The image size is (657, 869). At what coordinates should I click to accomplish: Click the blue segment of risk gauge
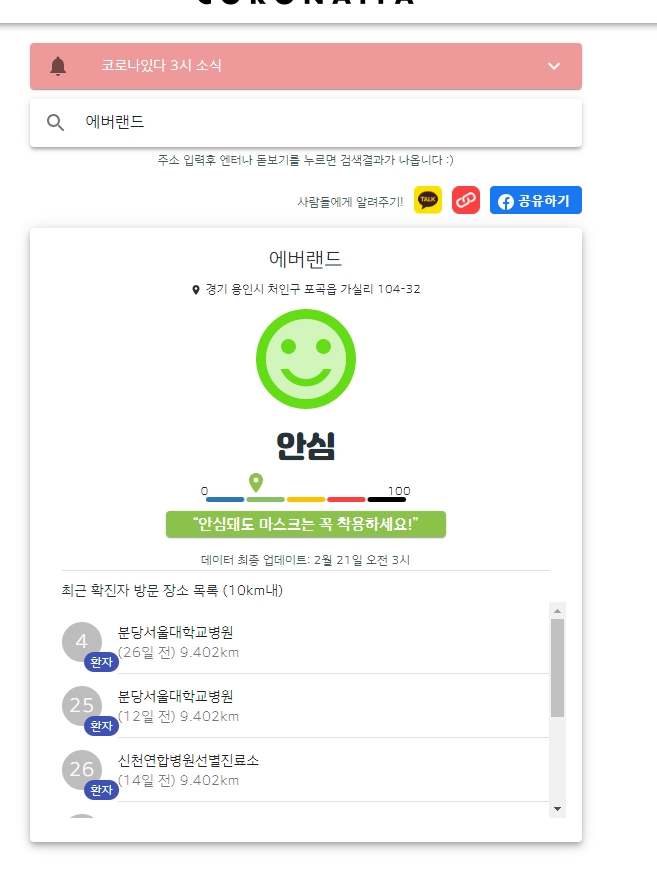pos(225,499)
